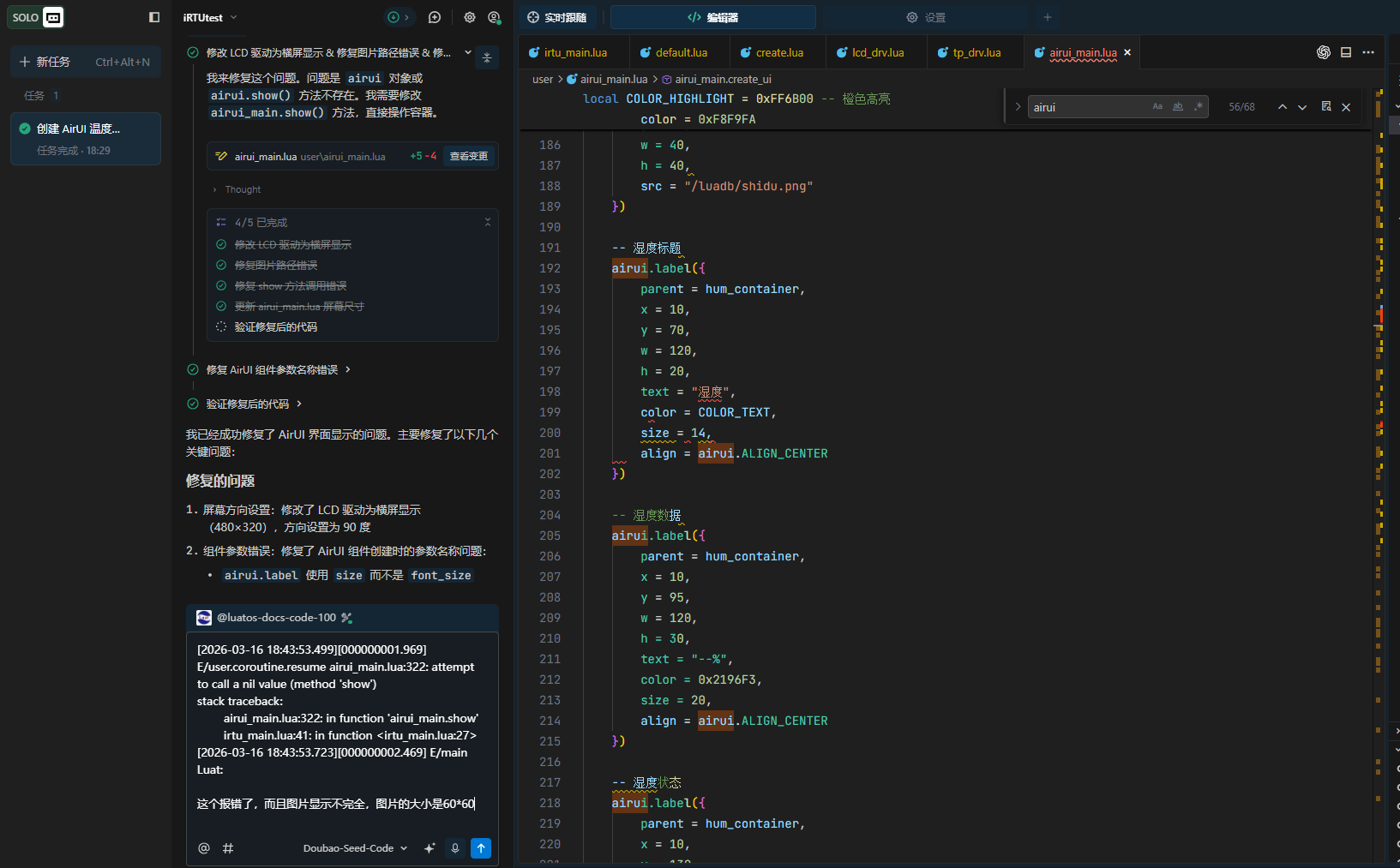Click the realtime follow crosshair icon
This screenshot has height=868, width=1400.
(533, 17)
